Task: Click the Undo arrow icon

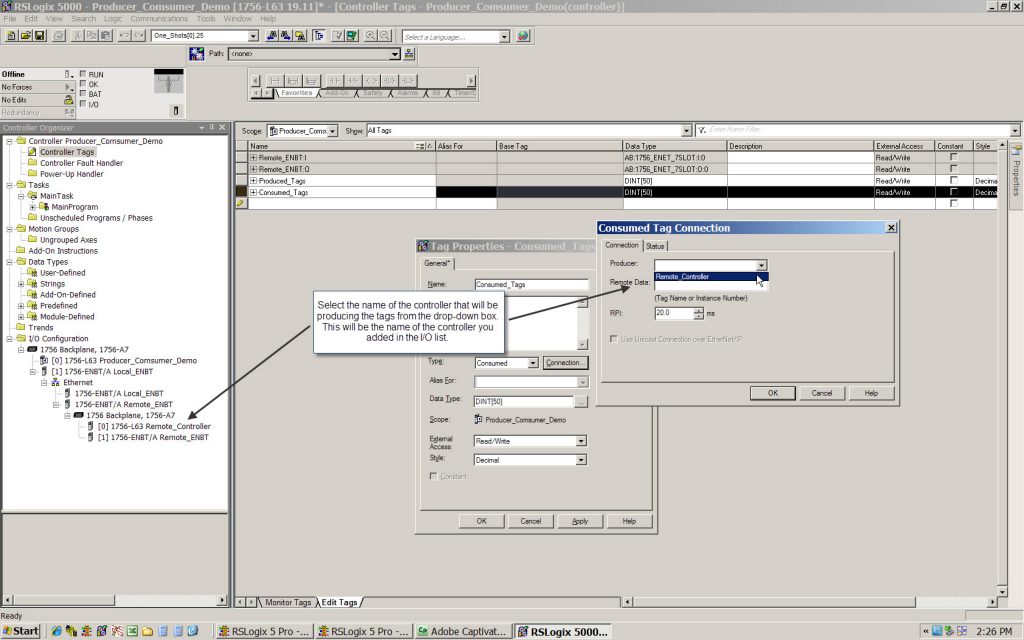Action: tap(124, 35)
